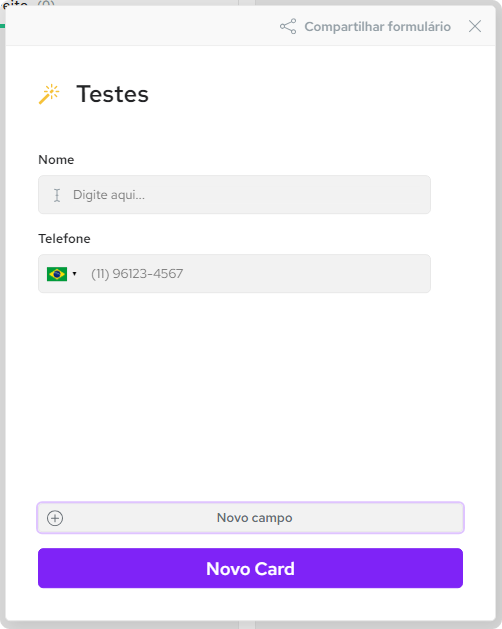
Task: Expand the country code dropdown arrow
Action: coord(74,274)
